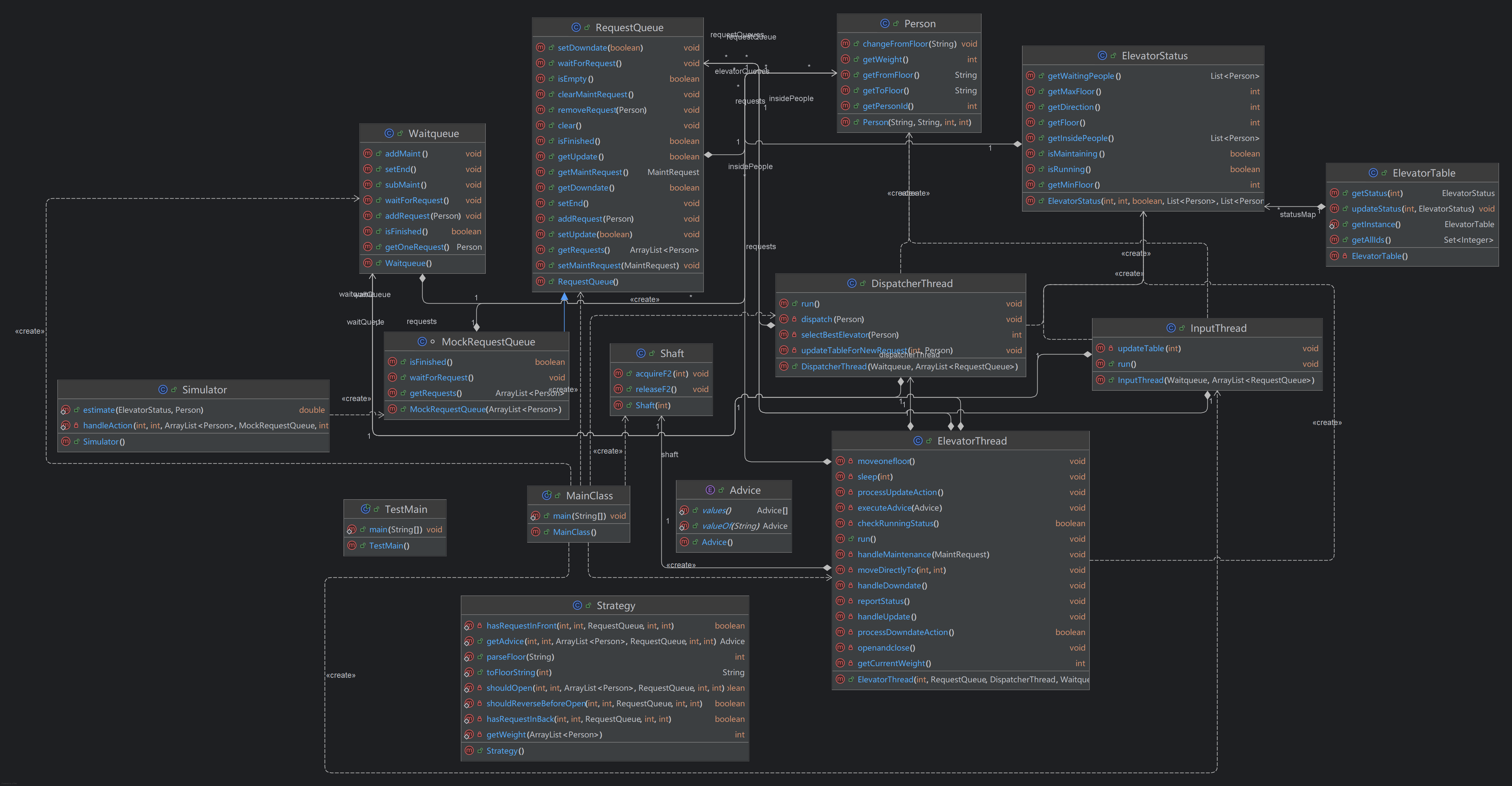
Task: Click the method icon for setDowndate(boolean)
Action: [541, 48]
